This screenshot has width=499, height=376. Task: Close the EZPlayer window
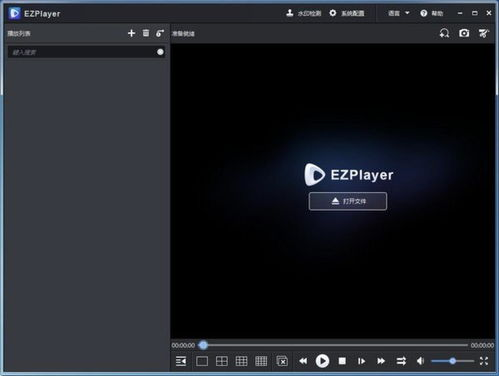pos(489,13)
